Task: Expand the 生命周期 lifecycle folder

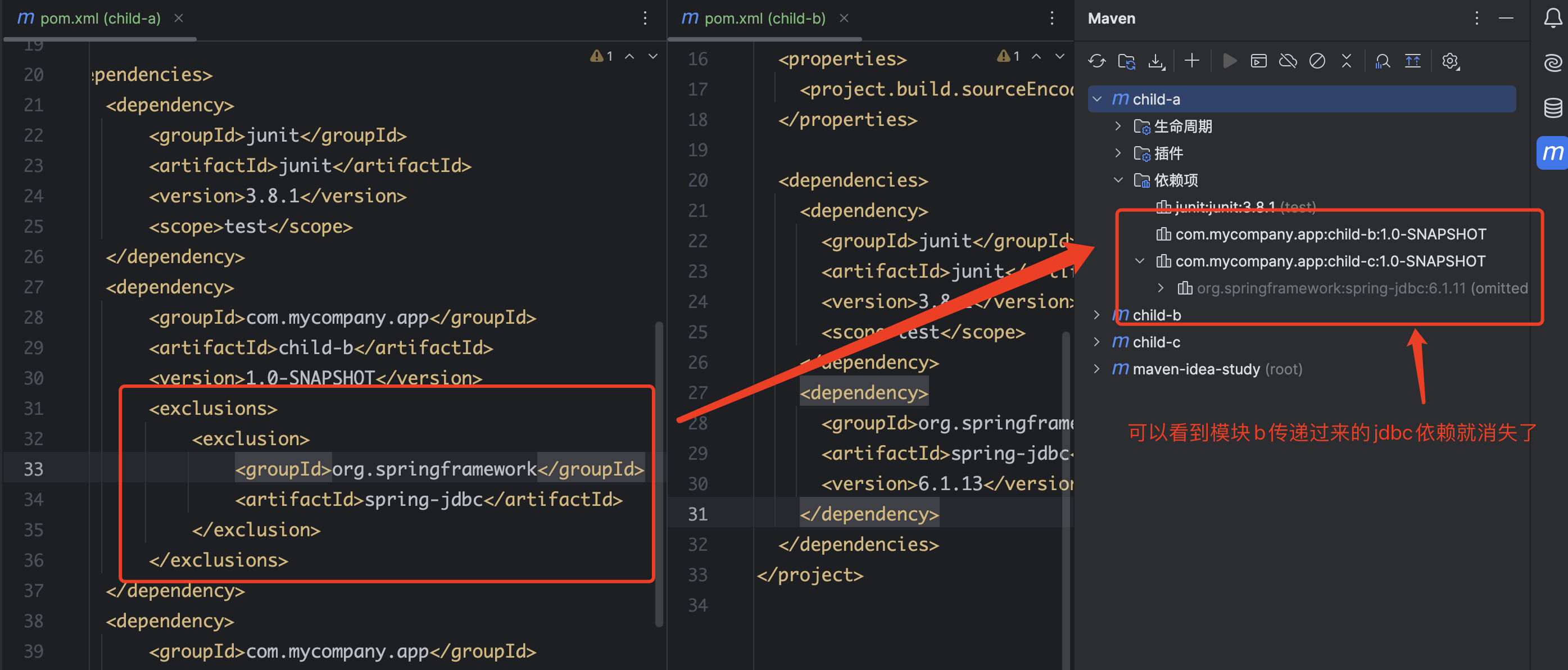Action: (x=1118, y=126)
